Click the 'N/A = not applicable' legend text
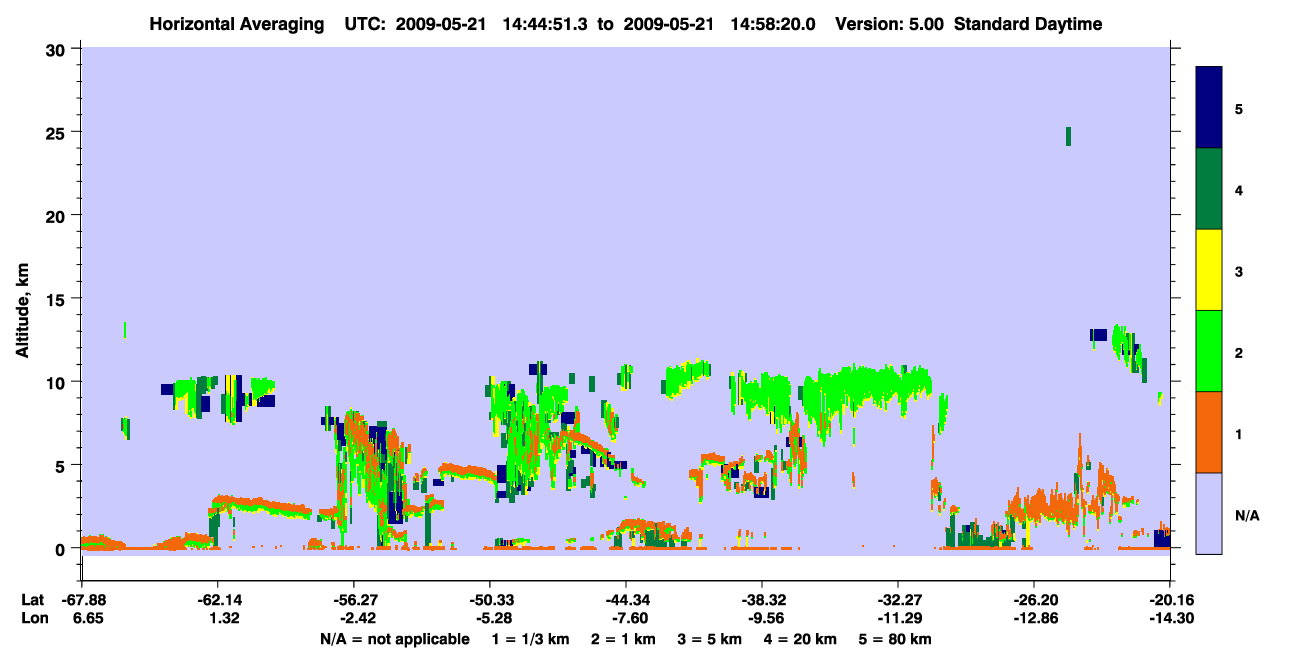Image resolution: width=1300 pixels, height=667 pixels. pyautogui.click(x=394, y=639)
